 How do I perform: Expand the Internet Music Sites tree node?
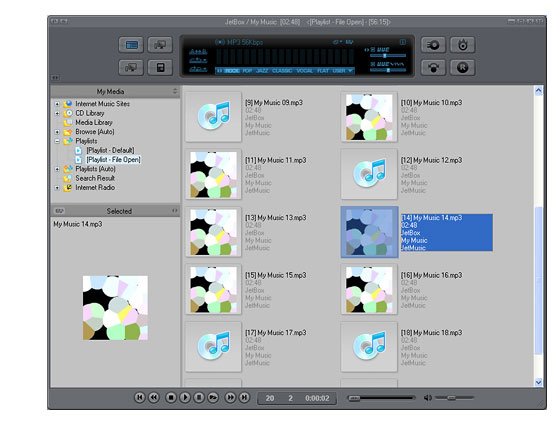pyautogui.click(x=57, y=104)
